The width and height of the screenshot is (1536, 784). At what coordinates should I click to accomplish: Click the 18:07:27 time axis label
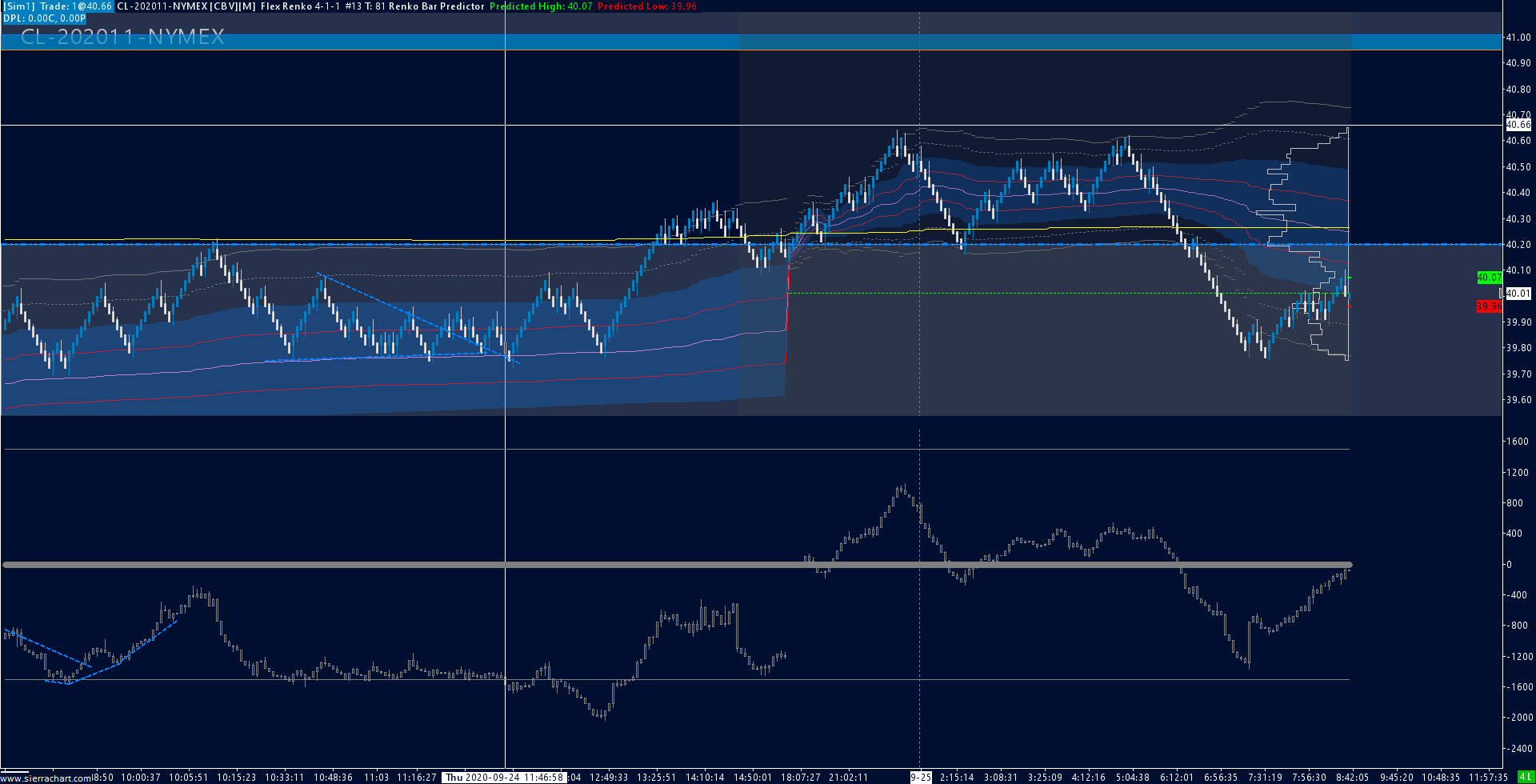coord(801,778)
